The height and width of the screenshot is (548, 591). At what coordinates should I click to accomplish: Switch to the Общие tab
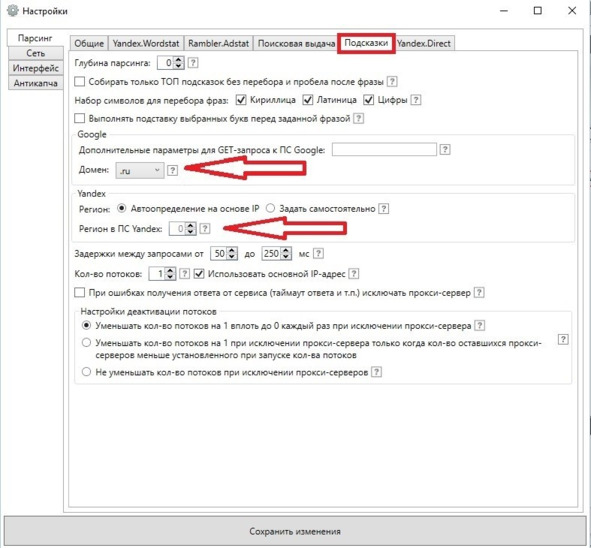click(x=89, y=43)
